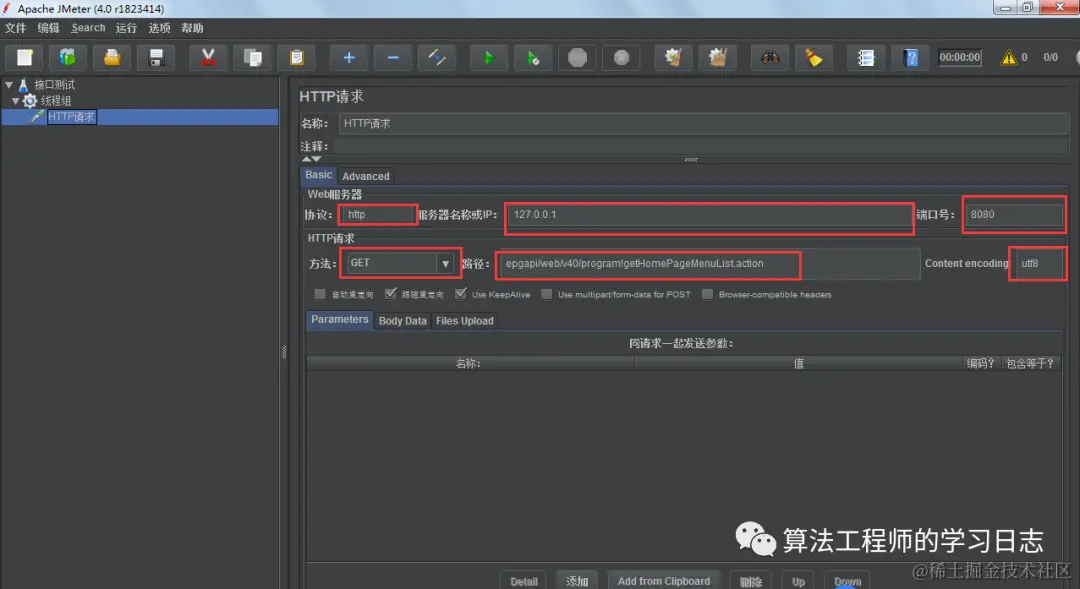Click the Clear results broom icon

pos(673,58)
